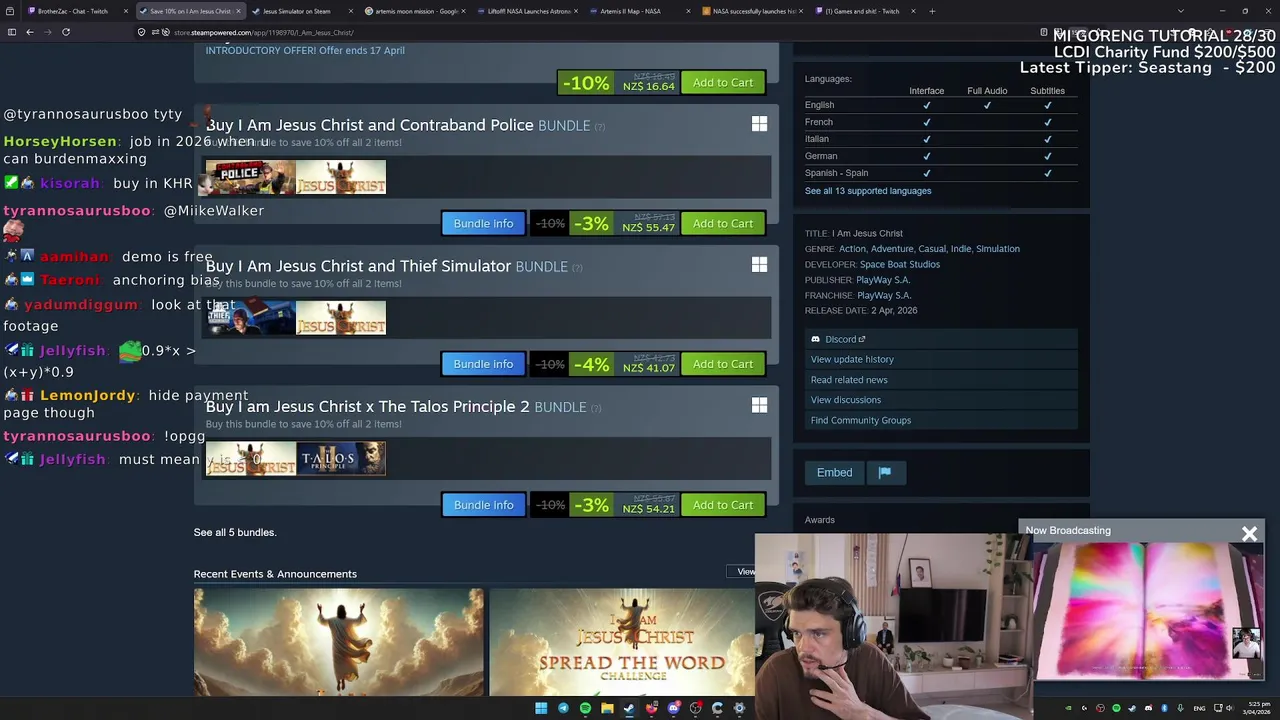
Task: Click the report flag icon beside Embed
Action: pyautogui.click(x=885, y=472)
